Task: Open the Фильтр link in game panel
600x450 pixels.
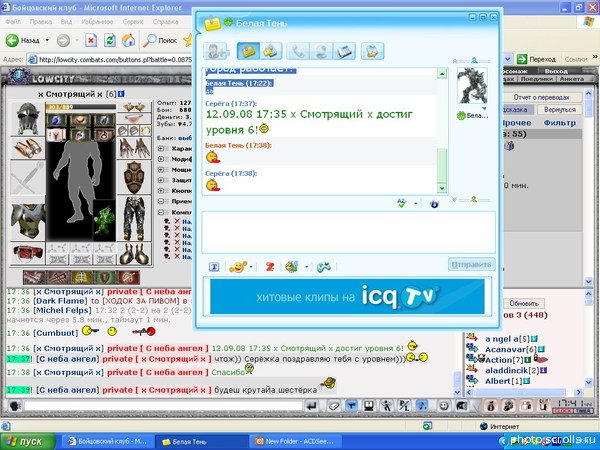Action: 559,123
